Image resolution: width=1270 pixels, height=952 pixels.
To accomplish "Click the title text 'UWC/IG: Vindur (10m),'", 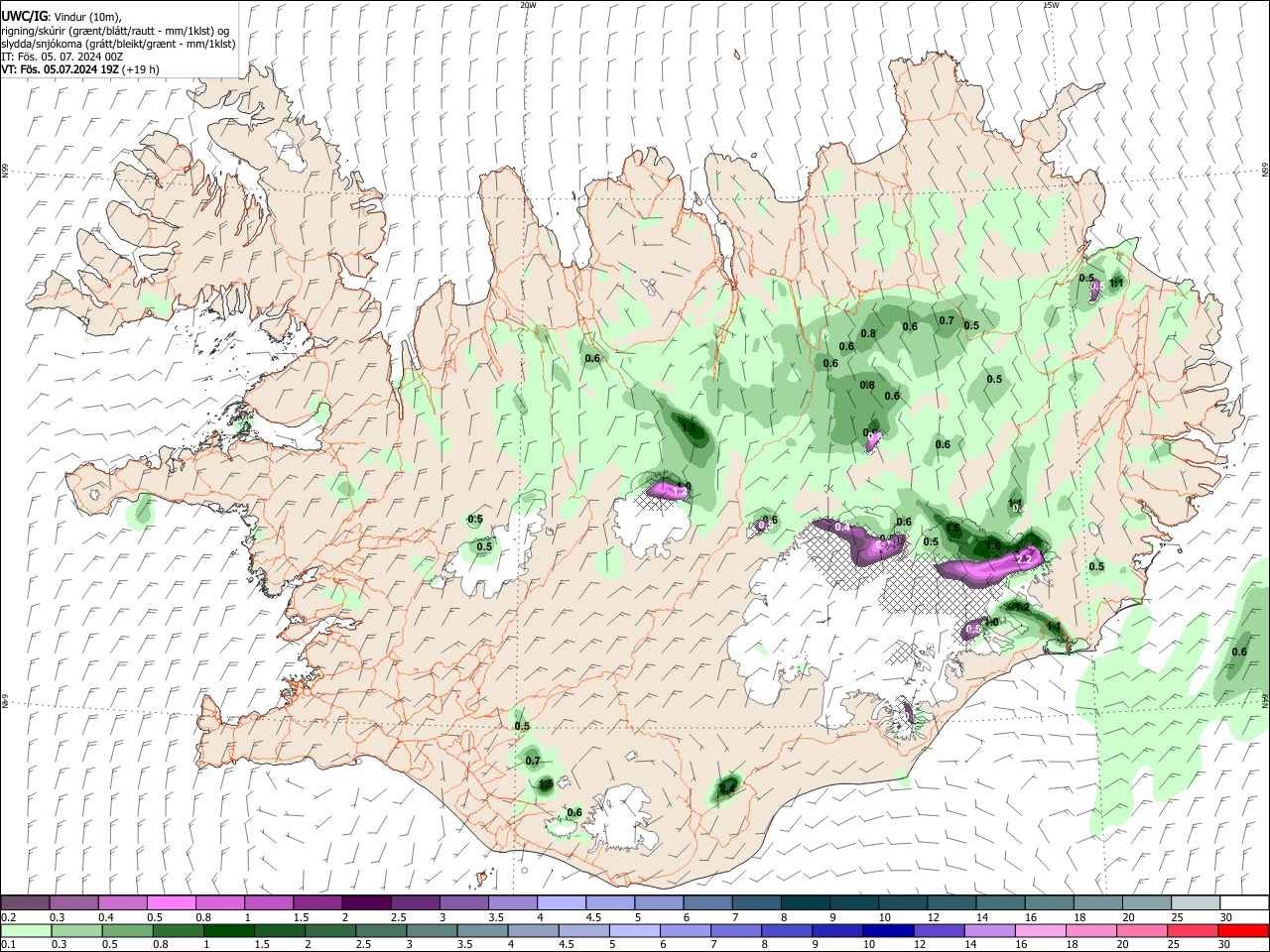I will (x=62, y=17).
